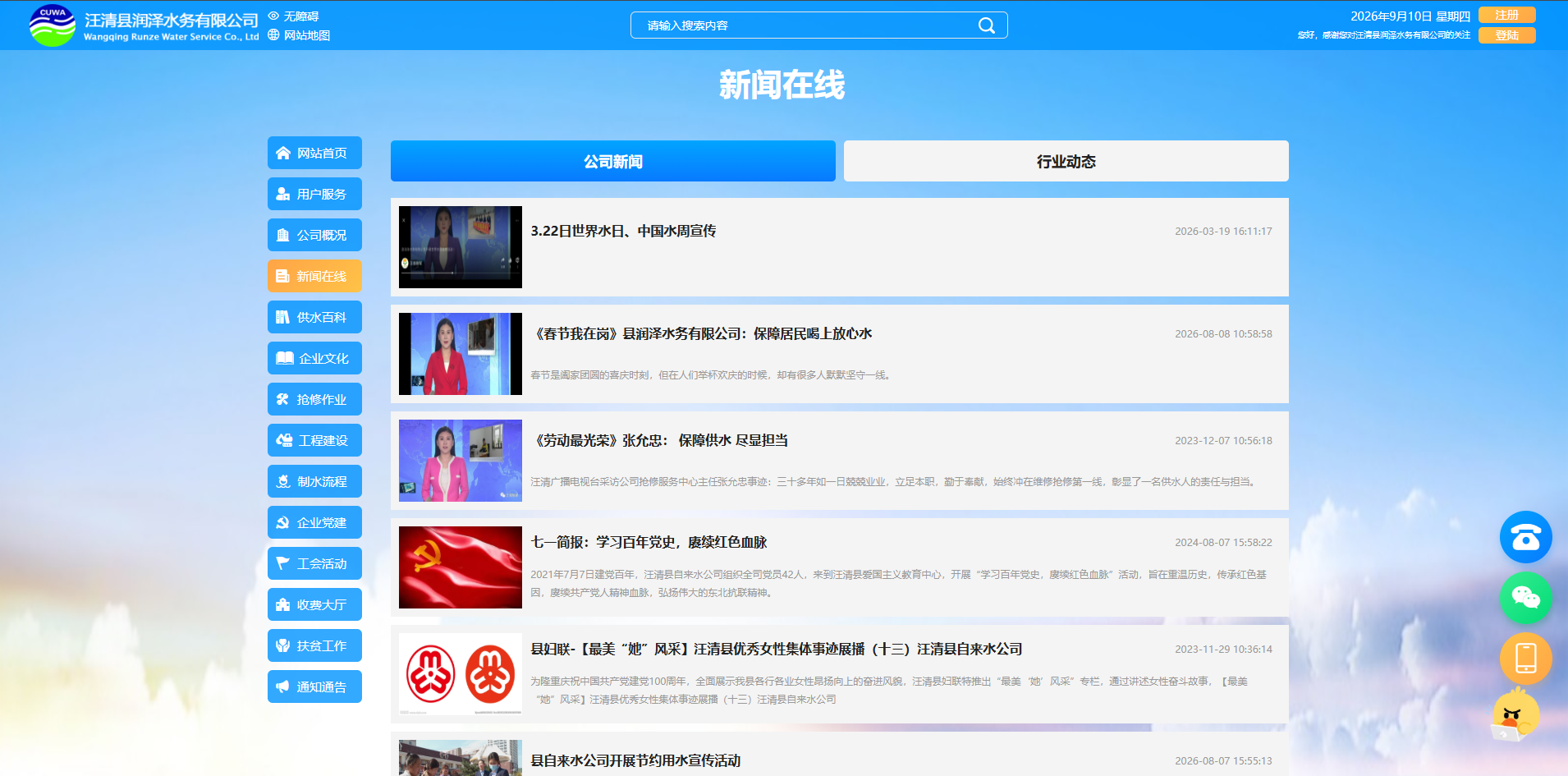Screen dimensions: 1568x776
Task: Click the green WeChat floating icon
Action: (x=1525, y=598)
